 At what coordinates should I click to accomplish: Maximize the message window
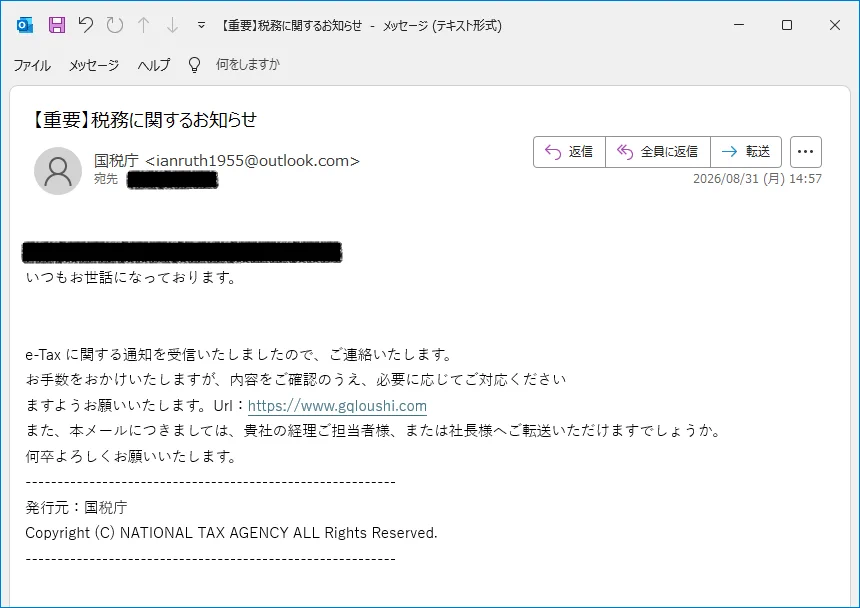[x=787, y=25]
